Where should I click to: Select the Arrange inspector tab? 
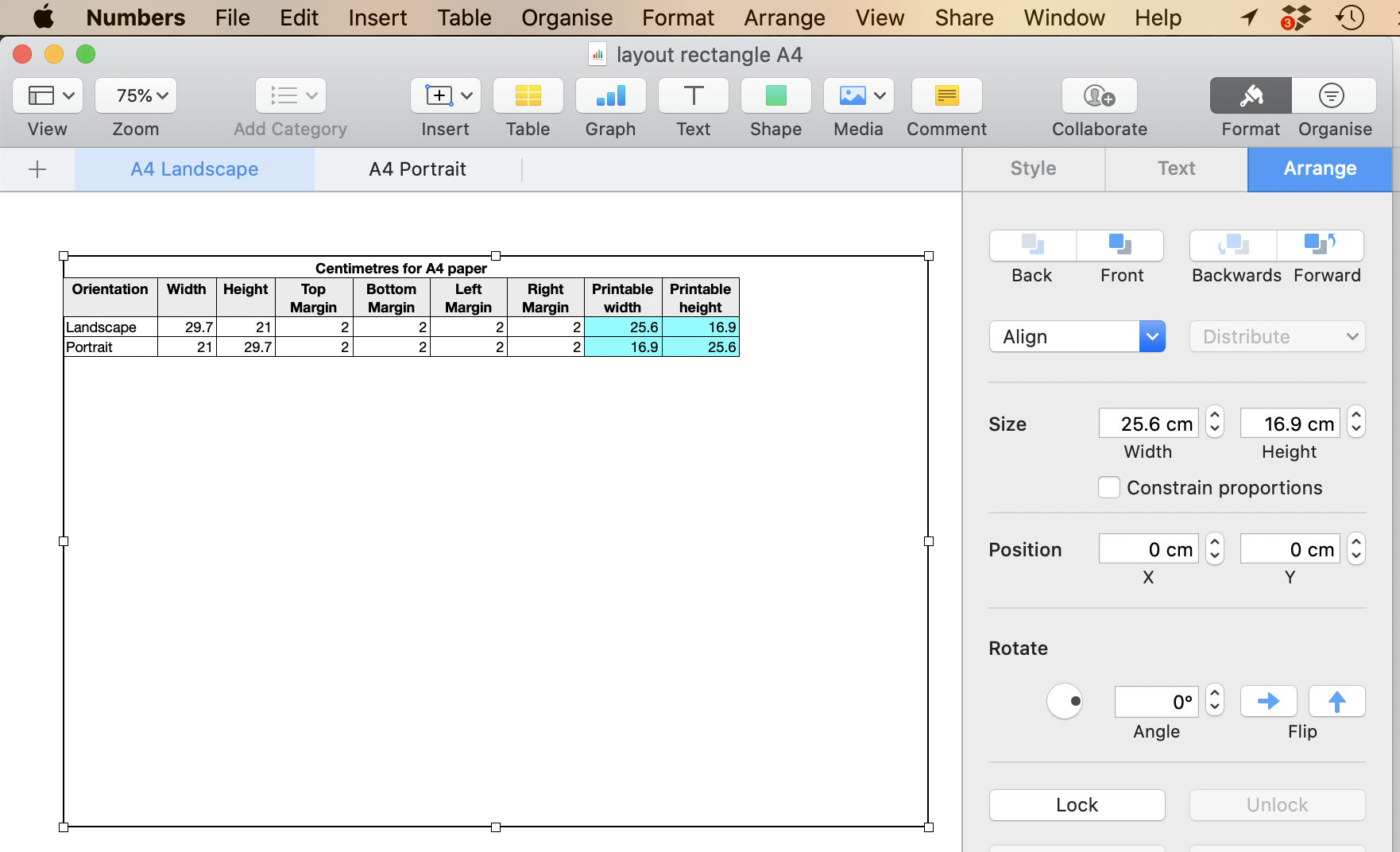point(1320,168)
